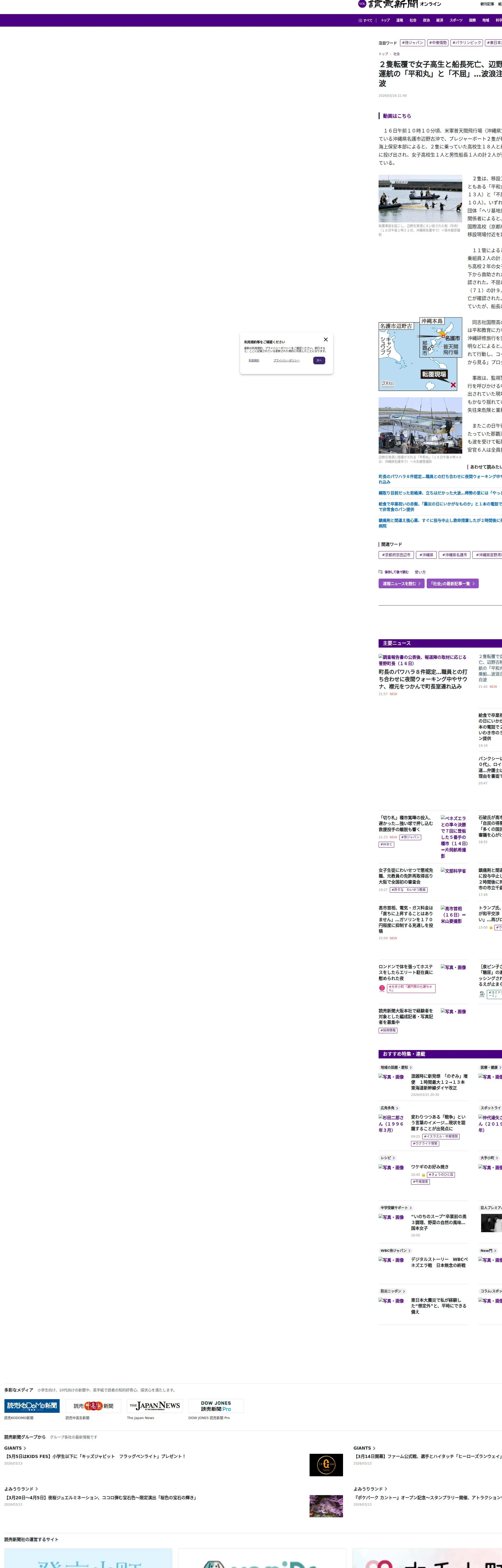
Task: Open the 高市首相、電気・ガス料金 article
Action: coord(406,919)
